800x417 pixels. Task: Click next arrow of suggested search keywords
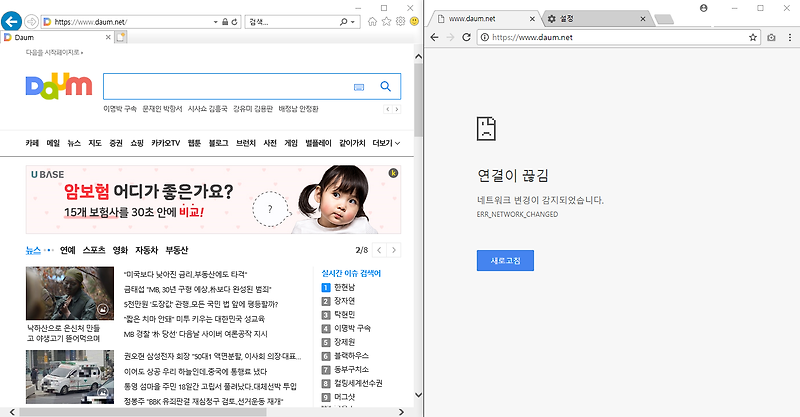click(x=396, y=109)
